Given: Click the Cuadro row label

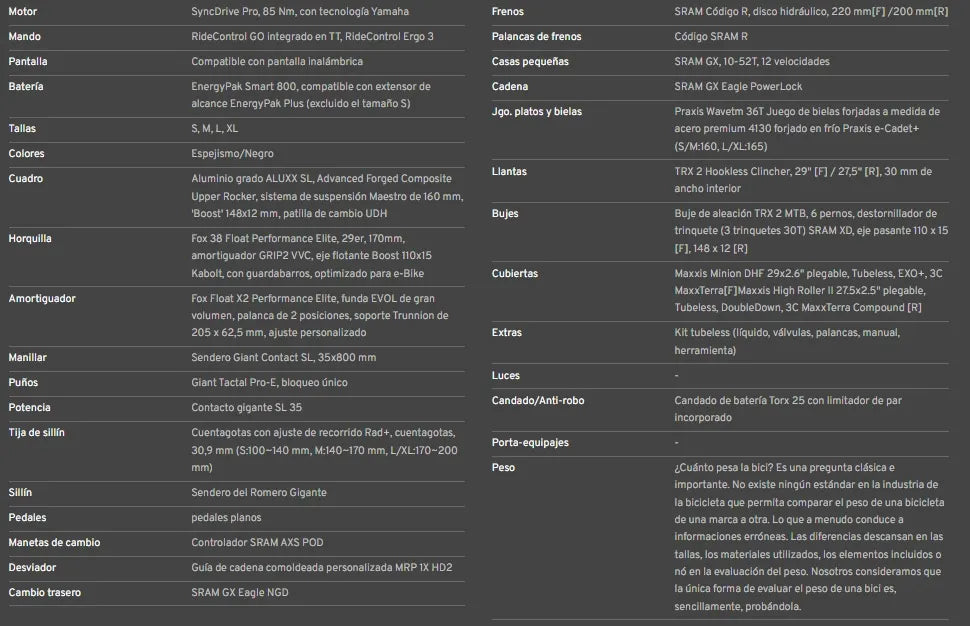Looking at the screenshot, I should [x=26, y=179].
